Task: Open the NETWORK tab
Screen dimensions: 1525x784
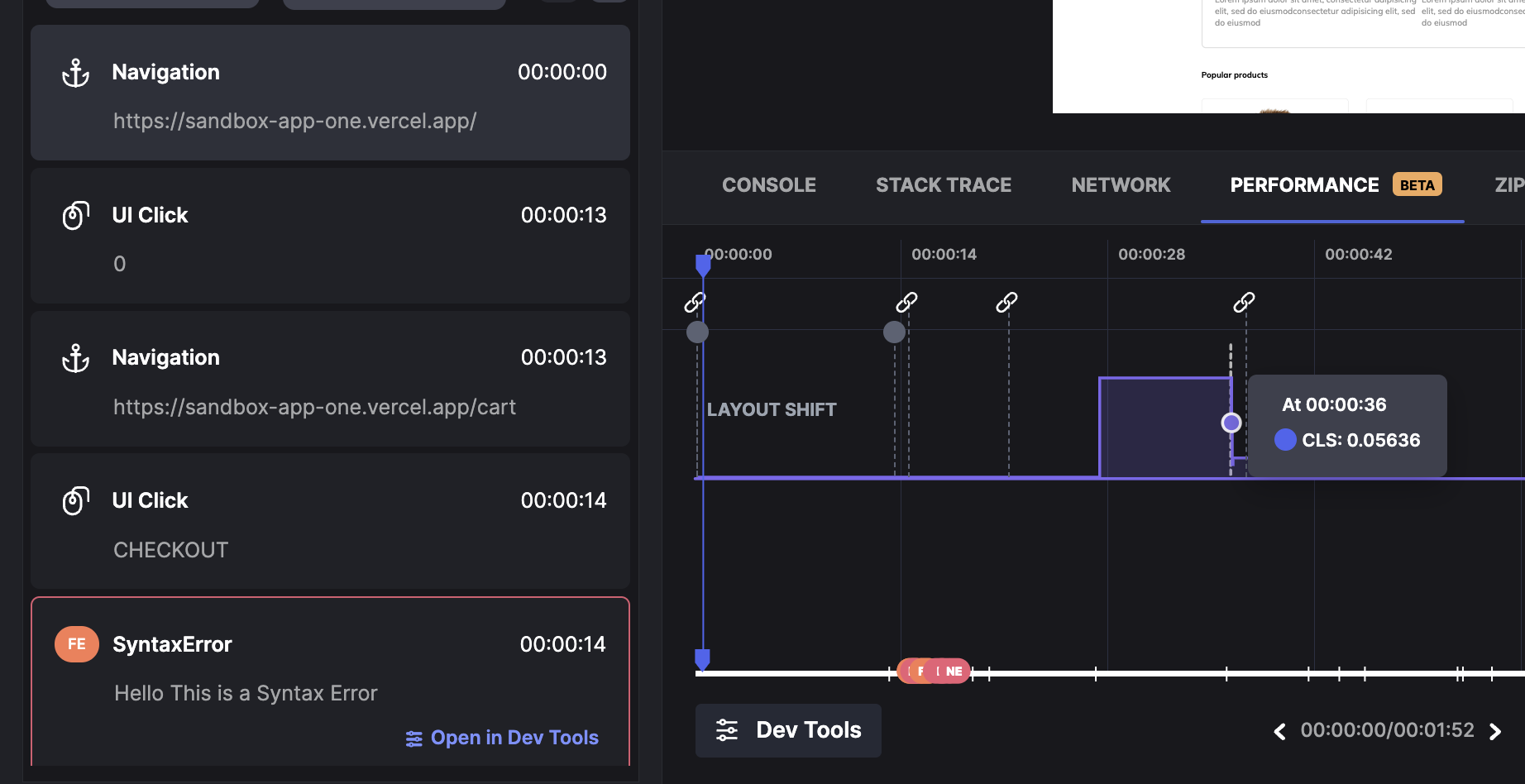Action: [1121, 185]
